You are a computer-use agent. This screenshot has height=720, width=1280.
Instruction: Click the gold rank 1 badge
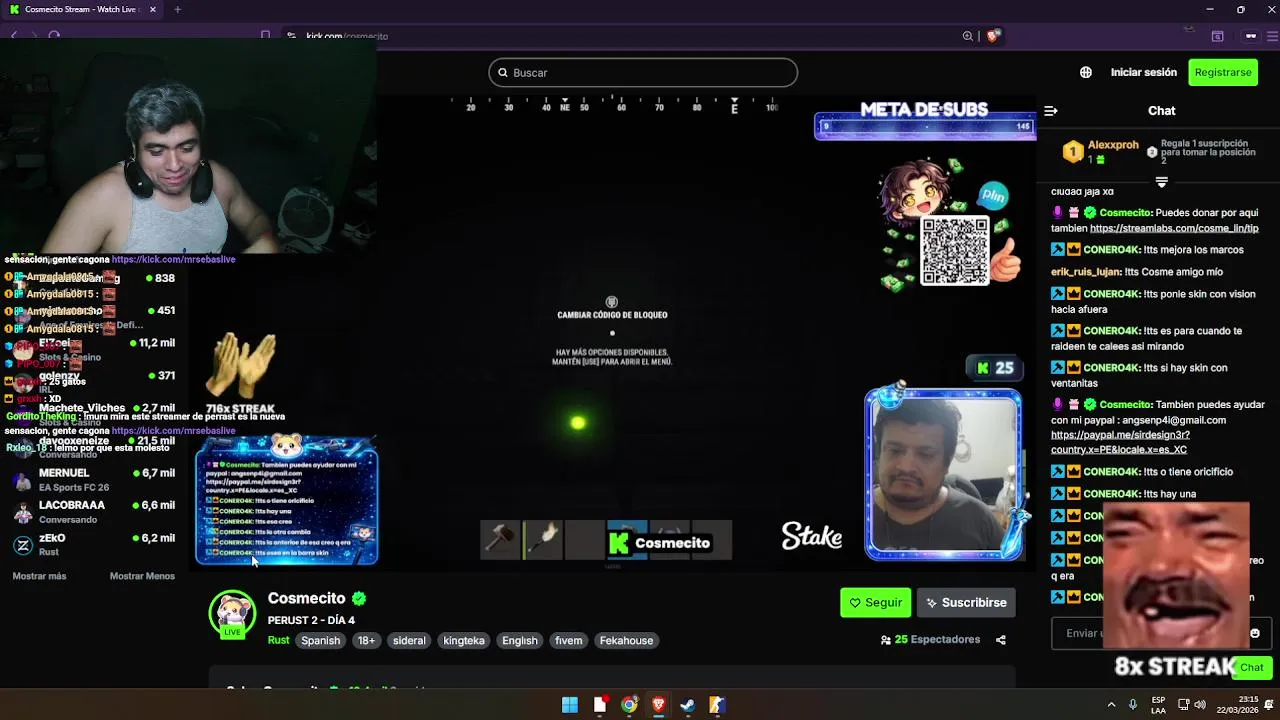click(x=1072, y=152)
